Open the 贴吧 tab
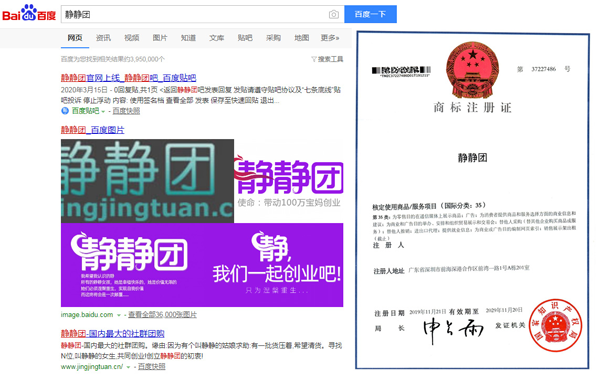The height and width of the screenshot is (380, 600). (245, 38)
